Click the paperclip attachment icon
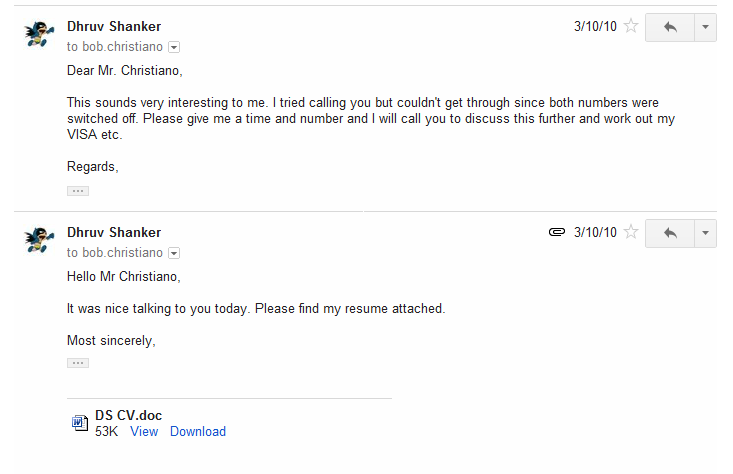The image size is (733, 474). click(557, 232)
